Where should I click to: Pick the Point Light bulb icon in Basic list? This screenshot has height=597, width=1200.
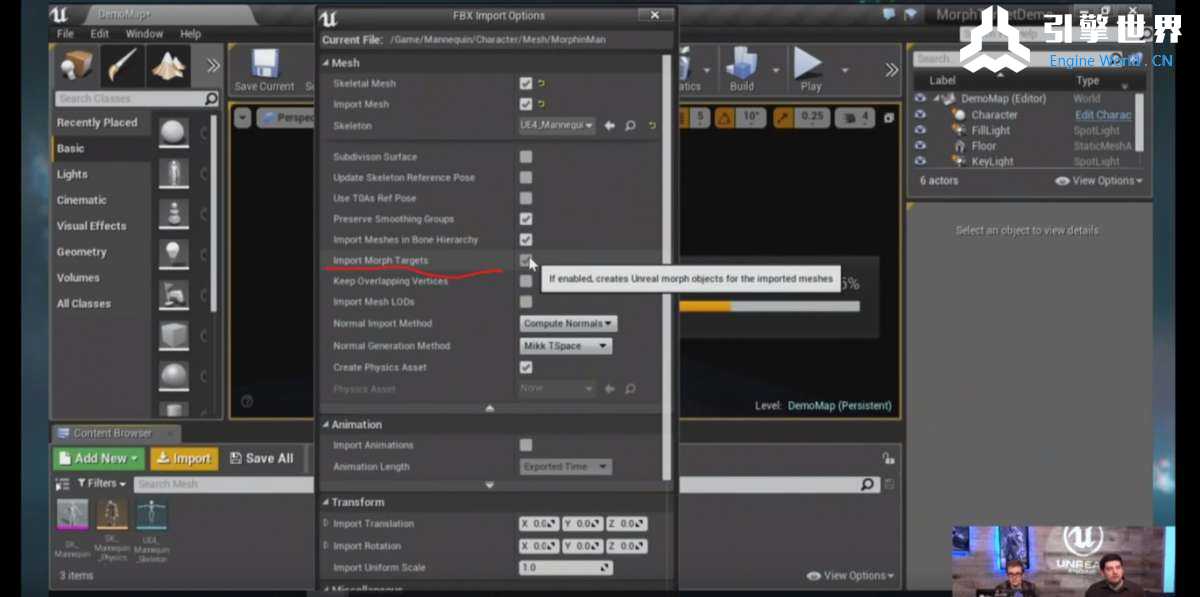174,254
